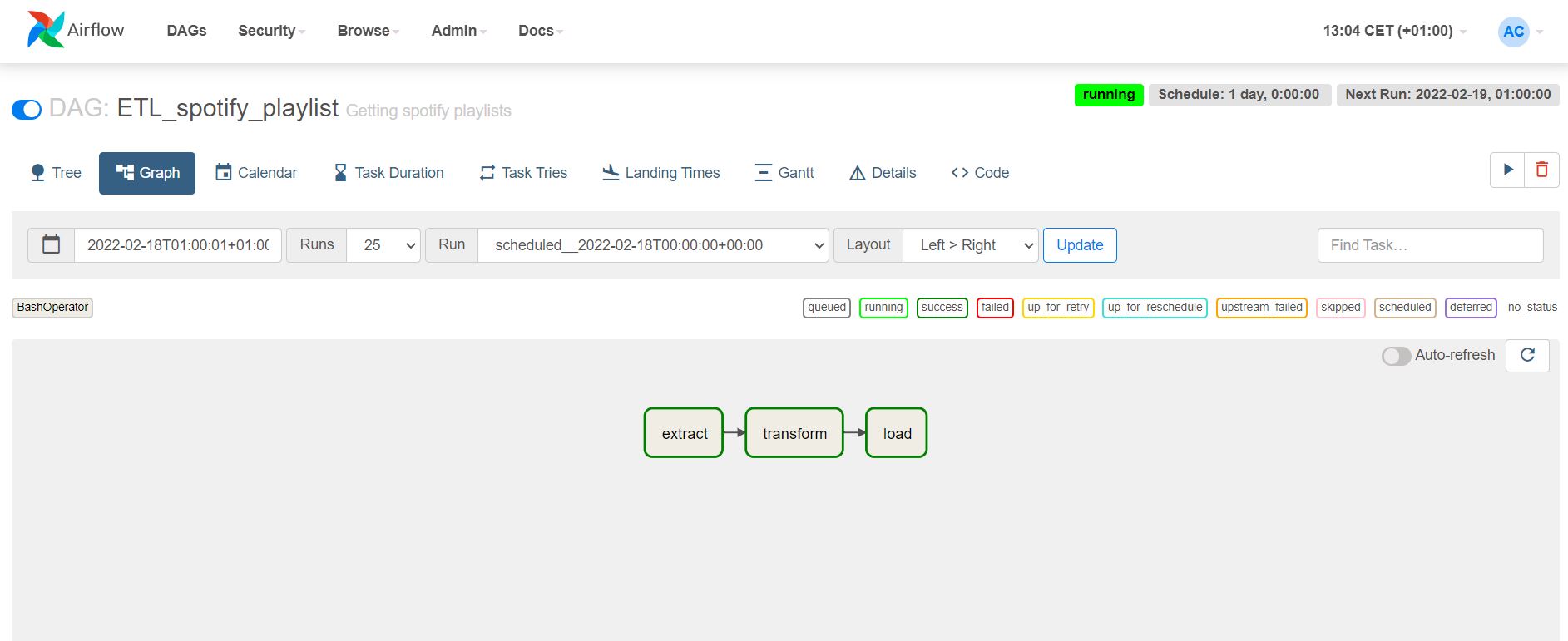
Task: Expand the Runs count dropdown
Action: (x=383, y=245)
